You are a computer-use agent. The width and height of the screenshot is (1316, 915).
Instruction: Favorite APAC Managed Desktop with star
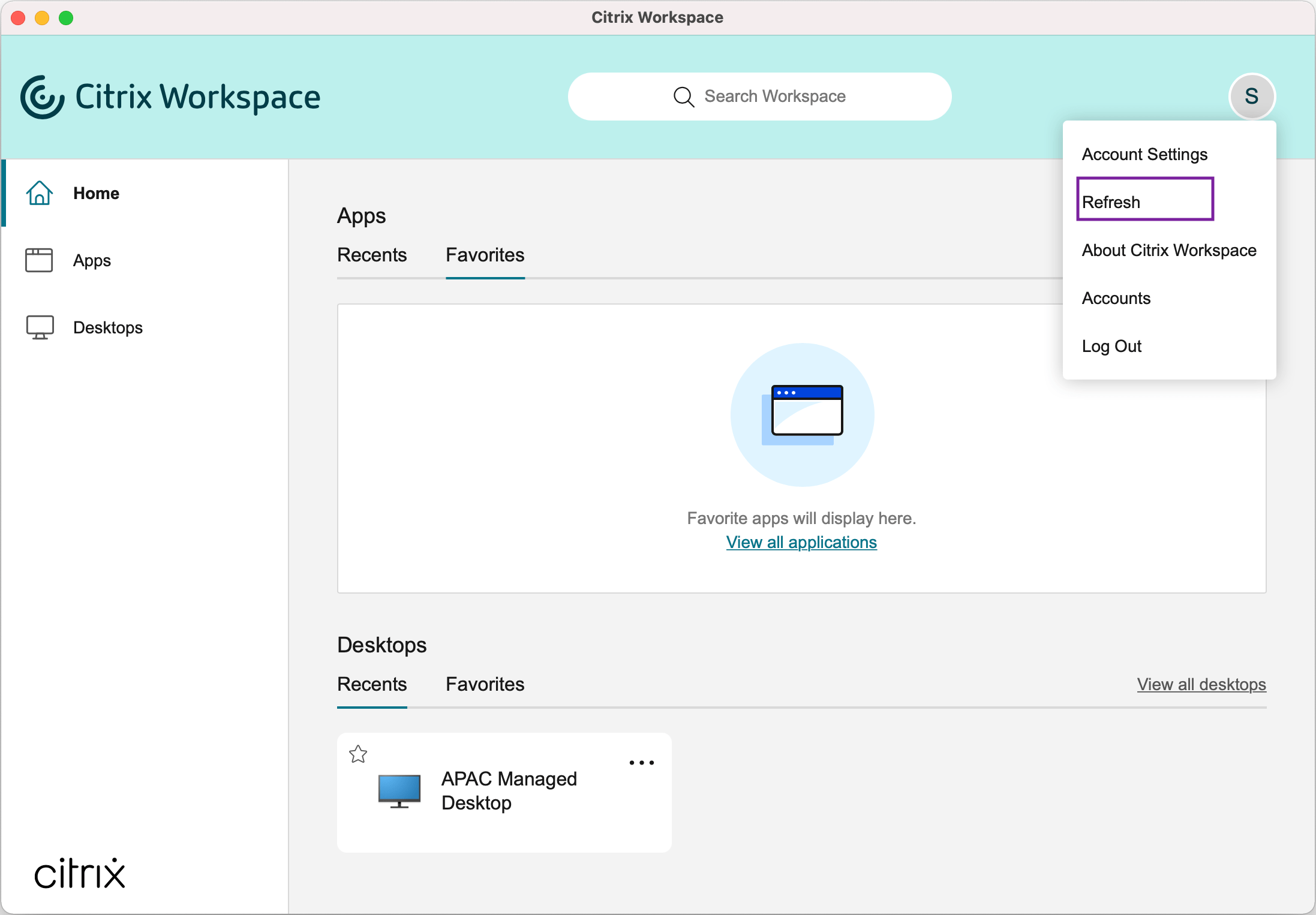(x=358, y=754)
